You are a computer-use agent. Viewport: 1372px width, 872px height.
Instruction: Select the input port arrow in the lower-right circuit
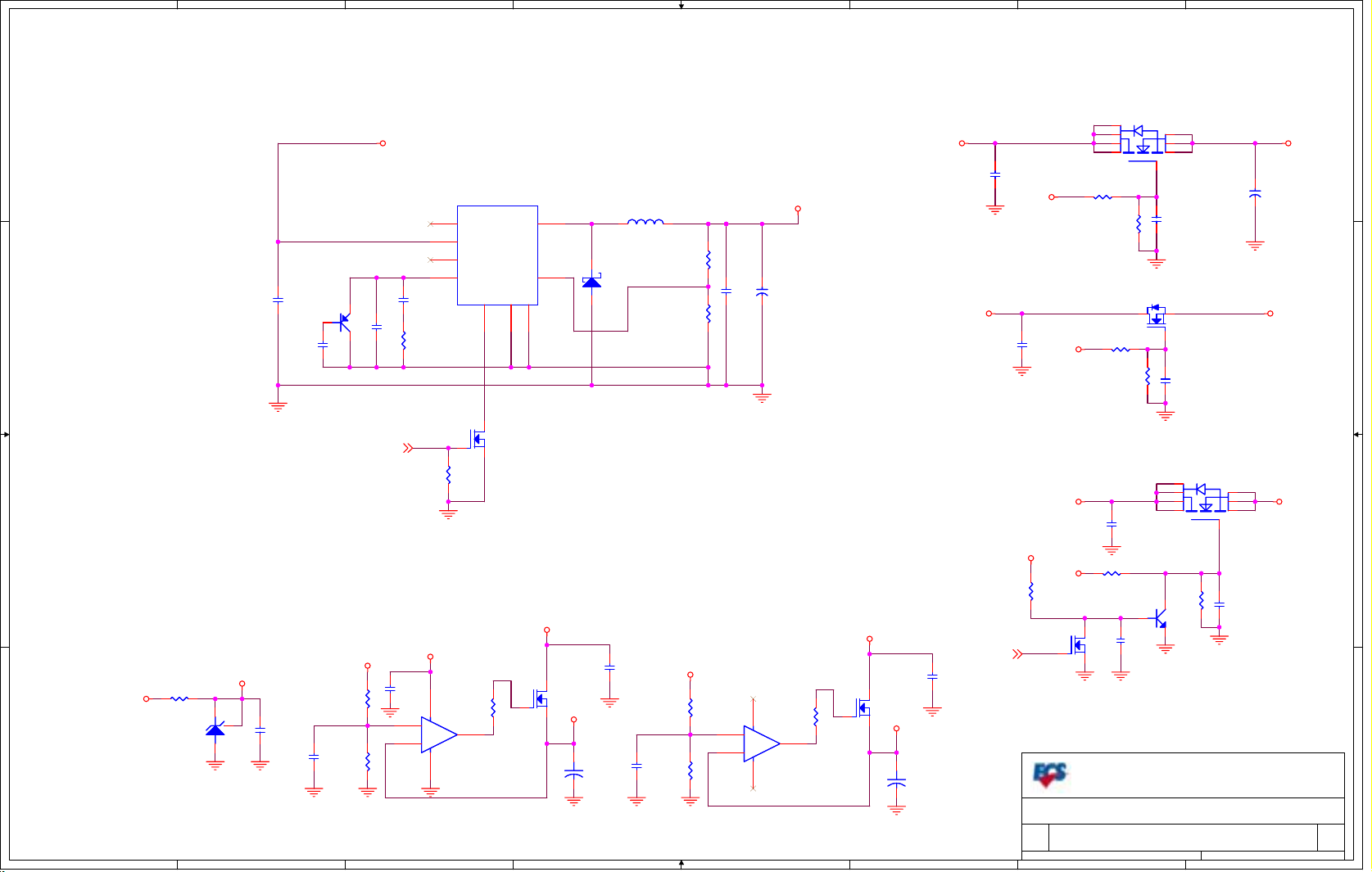click(1017, 653)
